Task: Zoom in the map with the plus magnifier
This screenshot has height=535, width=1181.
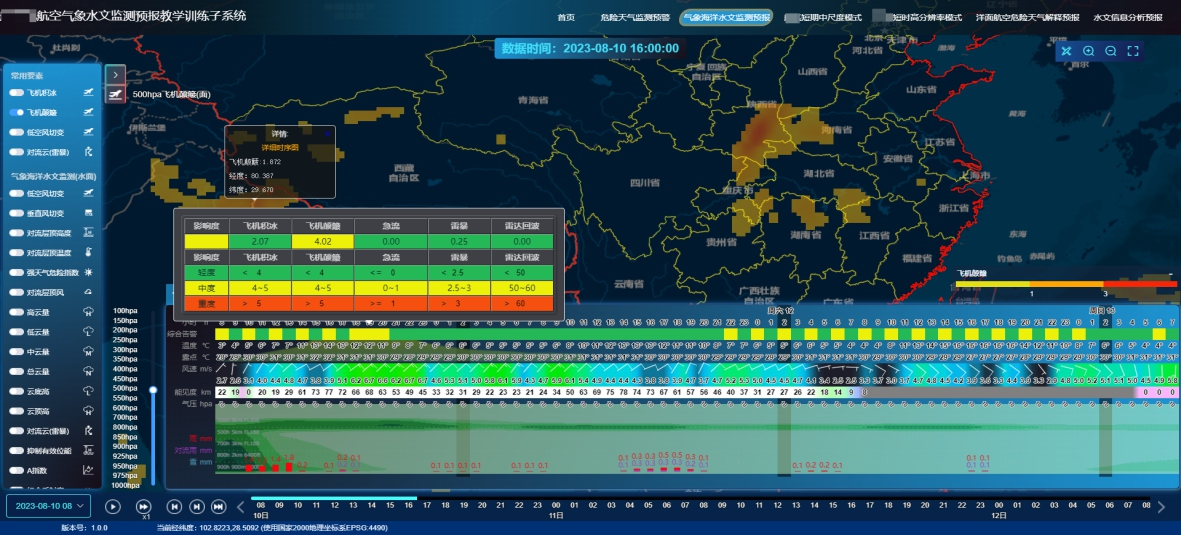Action: 1088,51
